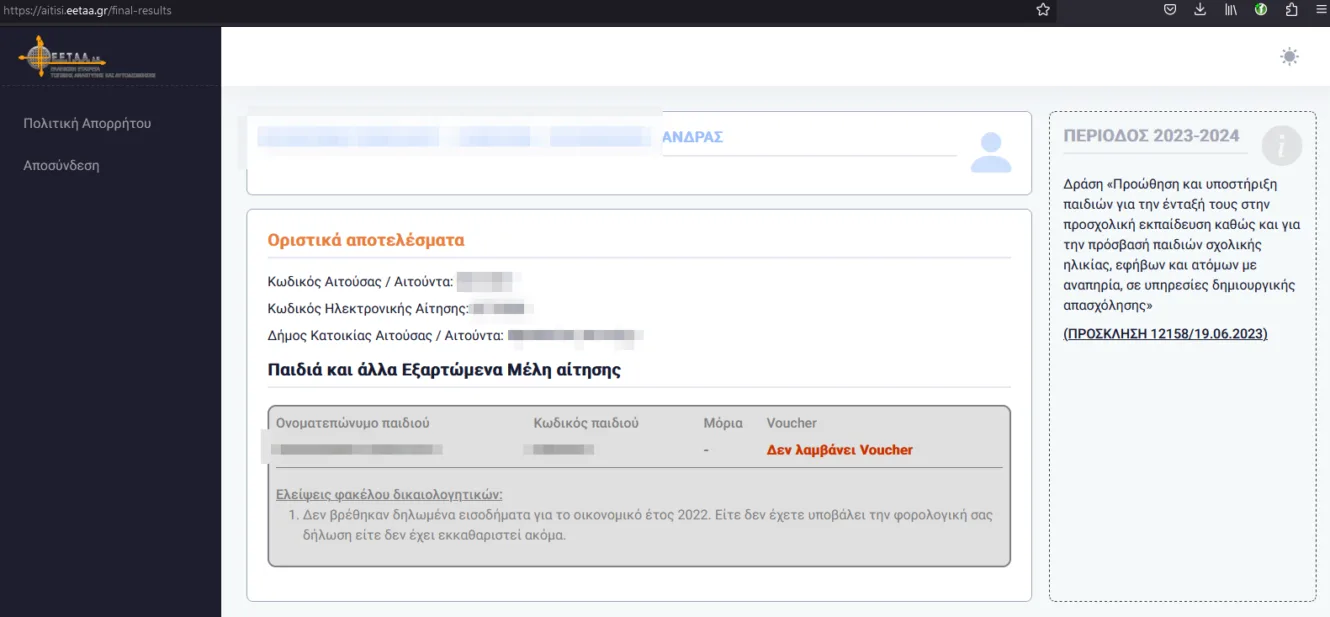The width and height of the screenshot is (1330, 617).
Task: Save page to Pocket
Action: (1170, 10)
